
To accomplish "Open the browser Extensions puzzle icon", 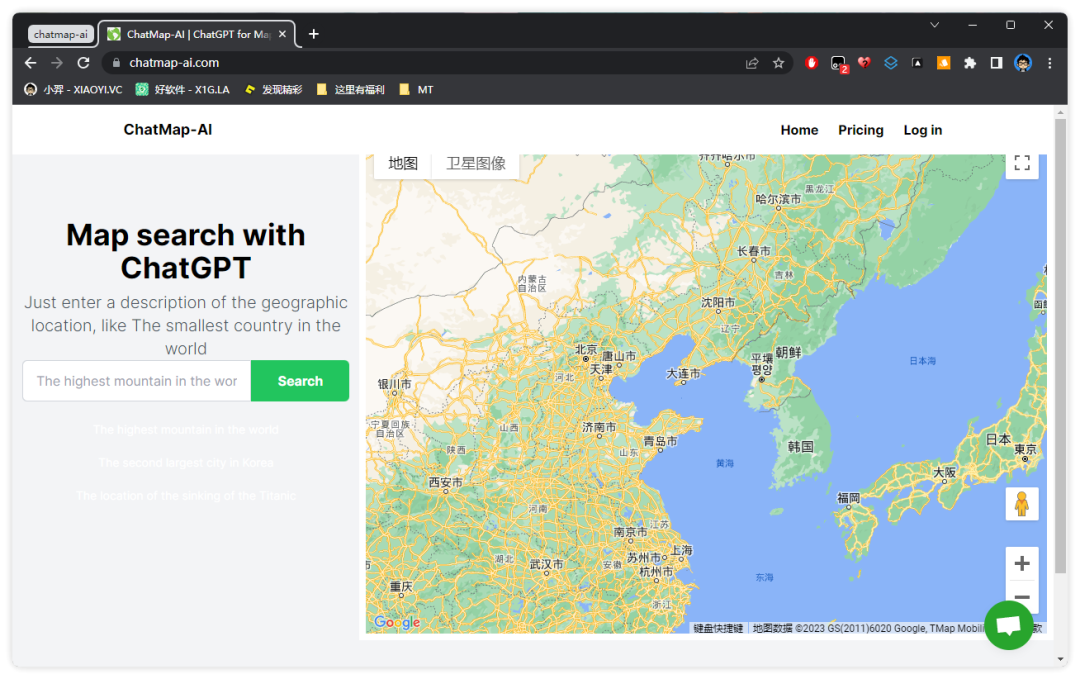I will point(969,63).
